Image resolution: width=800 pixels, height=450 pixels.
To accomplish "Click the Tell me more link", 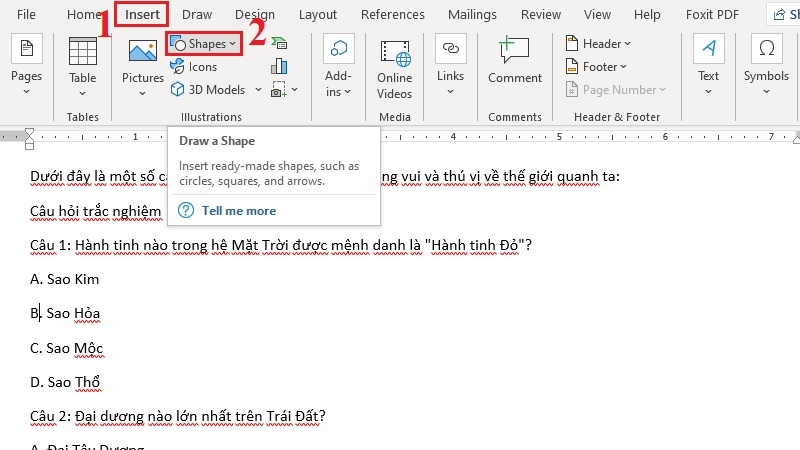I will (x=239, y=211).
